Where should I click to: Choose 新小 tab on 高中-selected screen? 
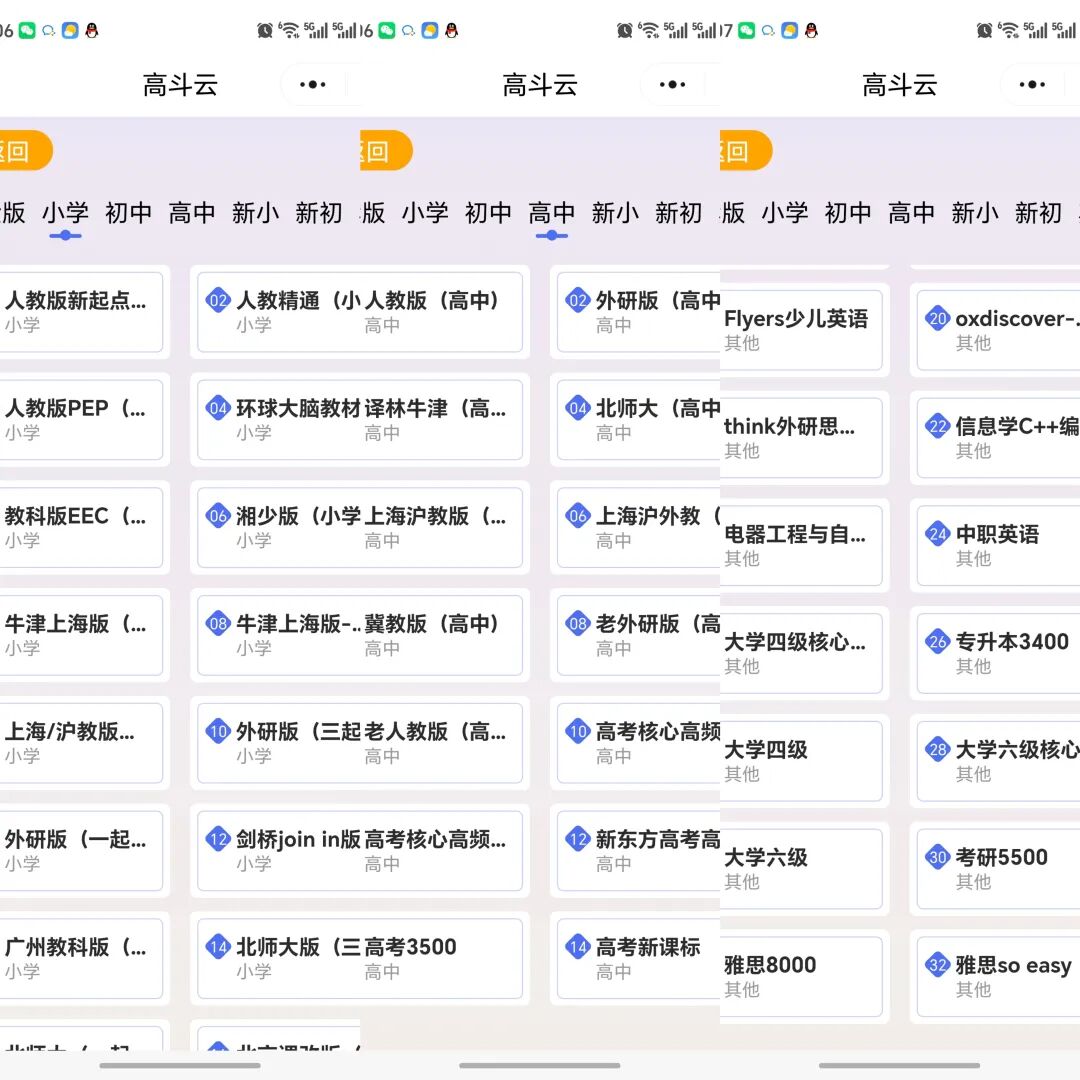615,213
